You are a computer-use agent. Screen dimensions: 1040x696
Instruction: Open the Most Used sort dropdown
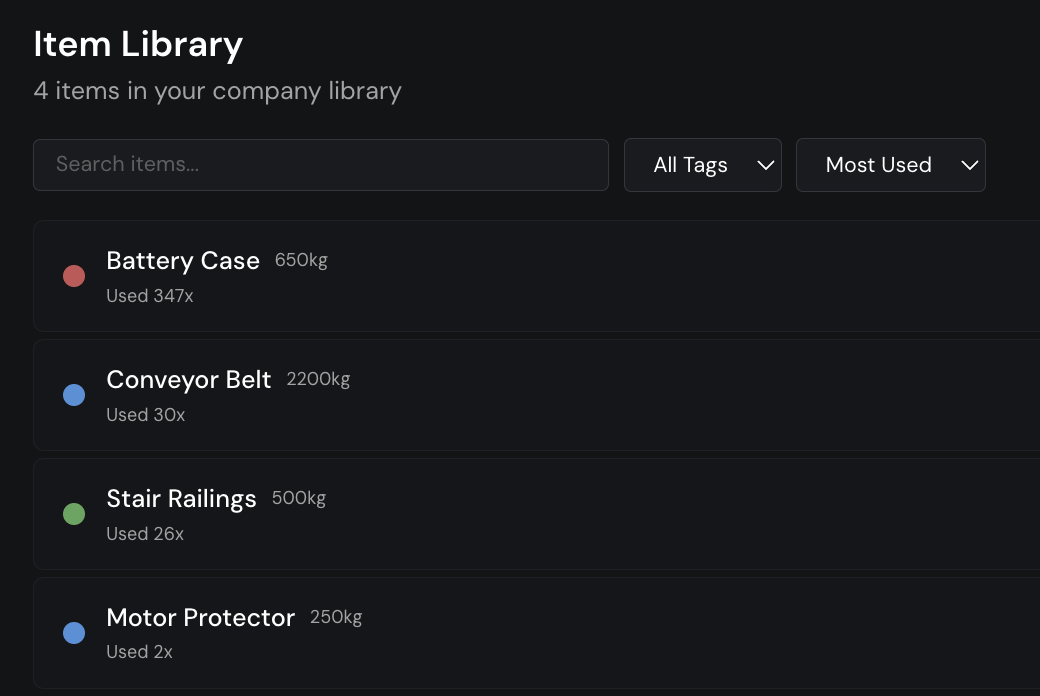[890, 165]
